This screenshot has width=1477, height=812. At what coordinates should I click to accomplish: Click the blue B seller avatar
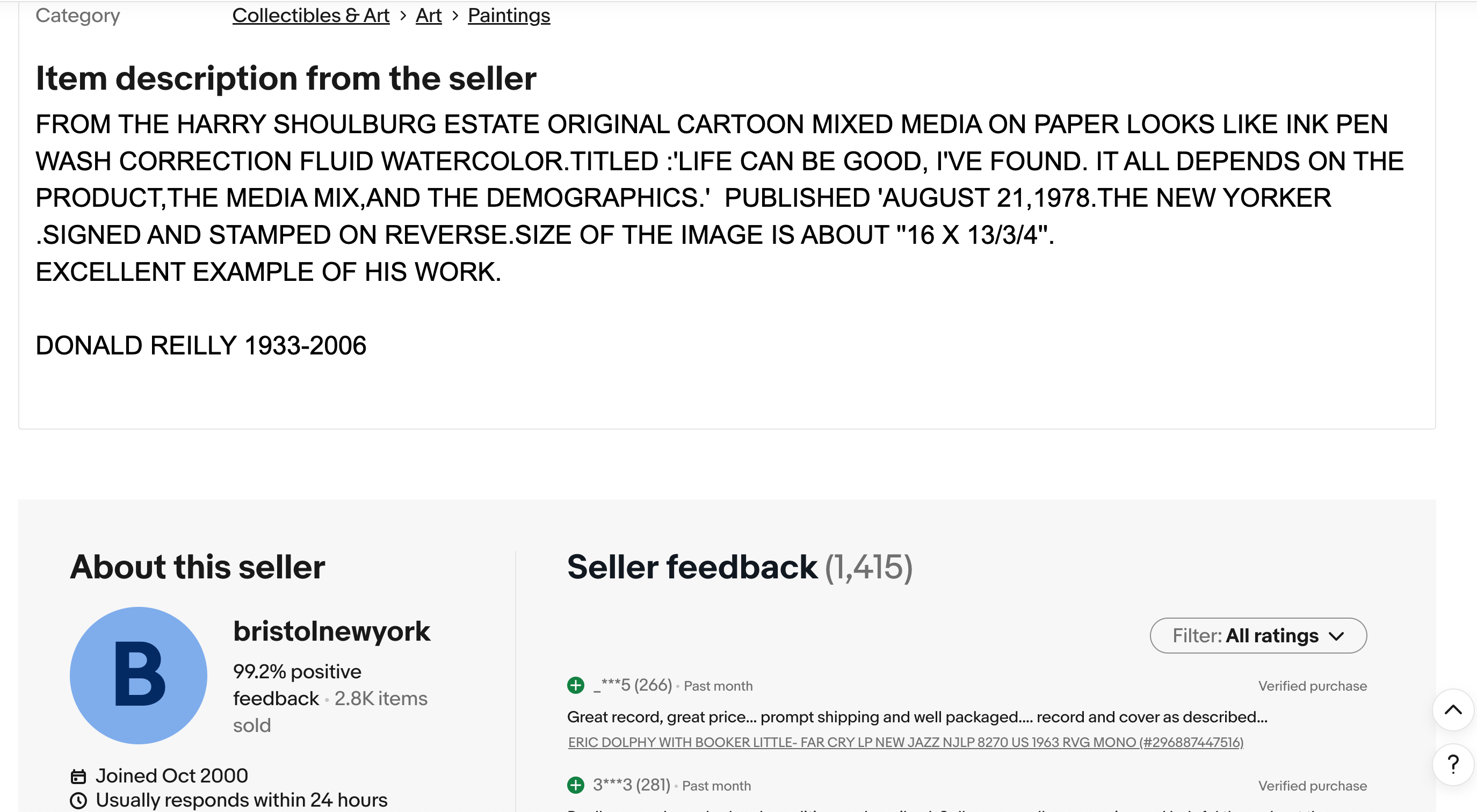(x=138, y=676)
